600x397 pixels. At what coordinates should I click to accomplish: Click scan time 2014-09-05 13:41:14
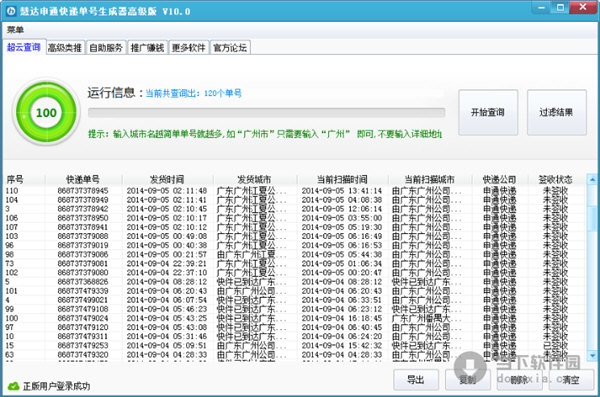tap(342, 191)
